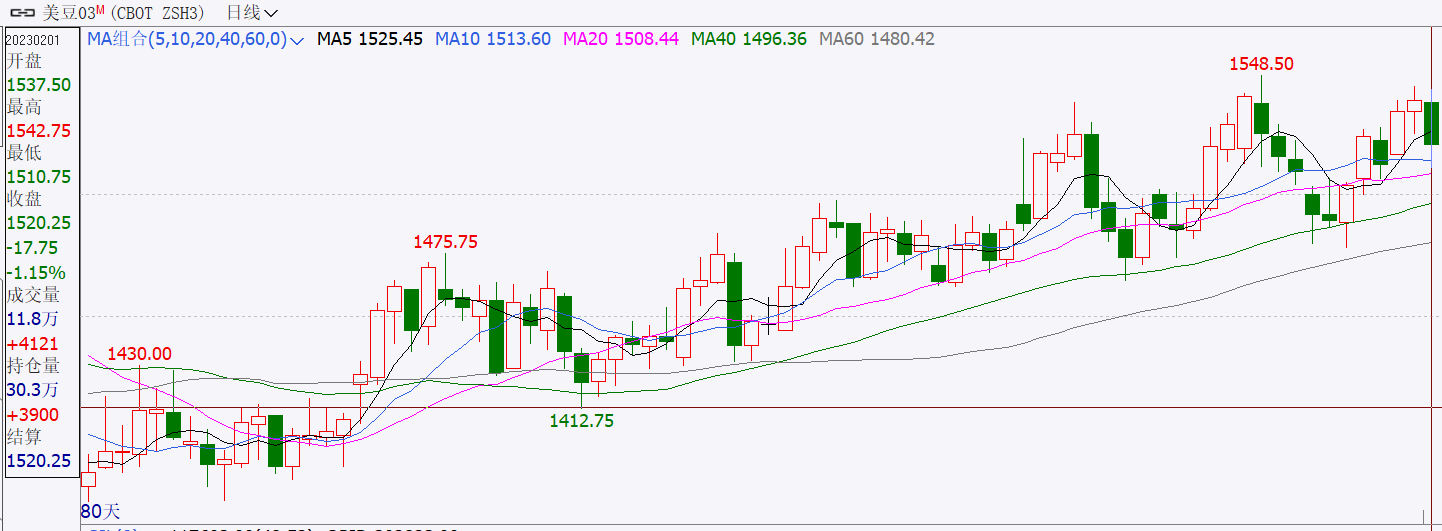
Task: Click the 结算 label
Action: tap(25, 437)
